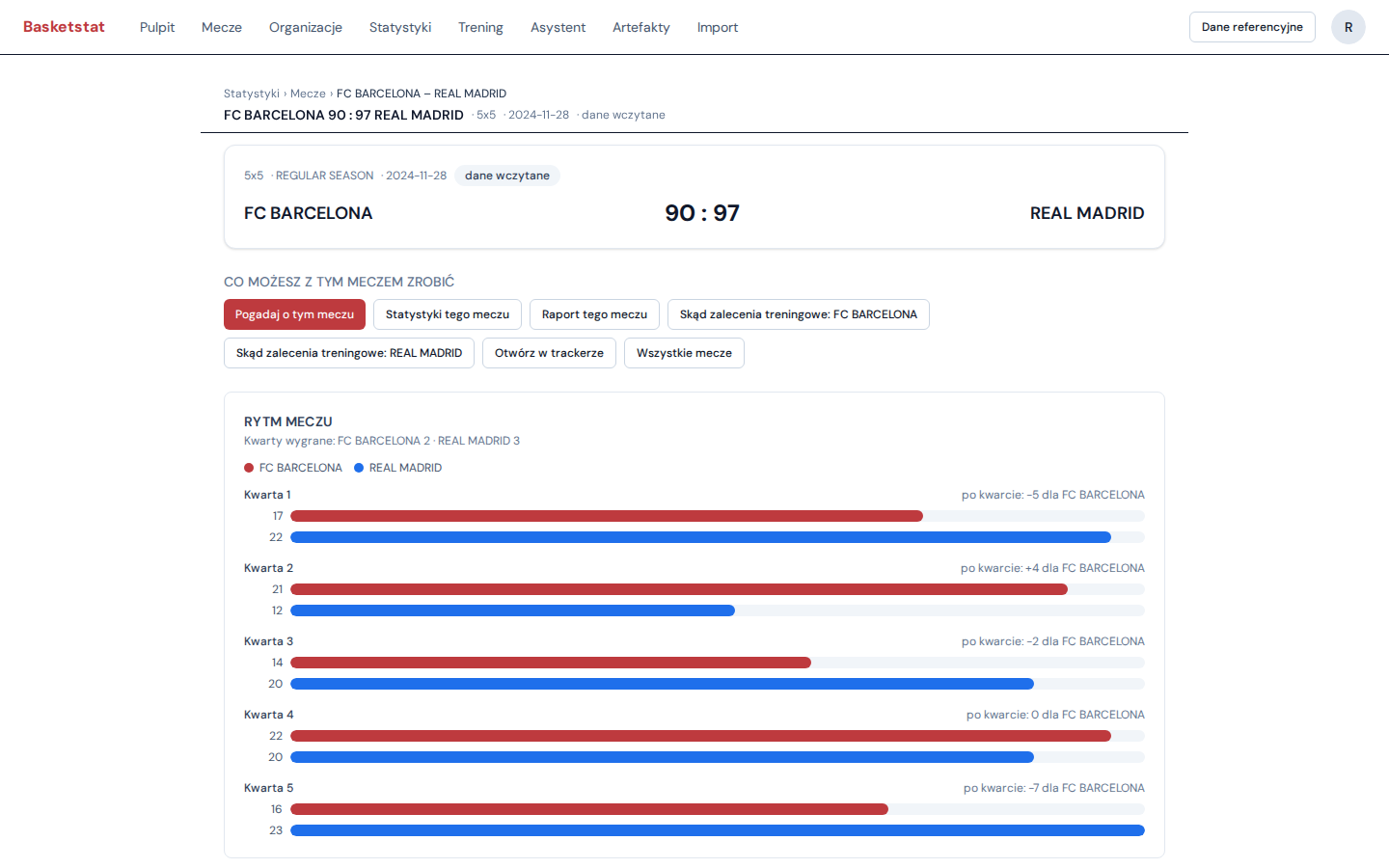Click the red Kwarta 1 bar for 17 points

click(x=607, y=516)
